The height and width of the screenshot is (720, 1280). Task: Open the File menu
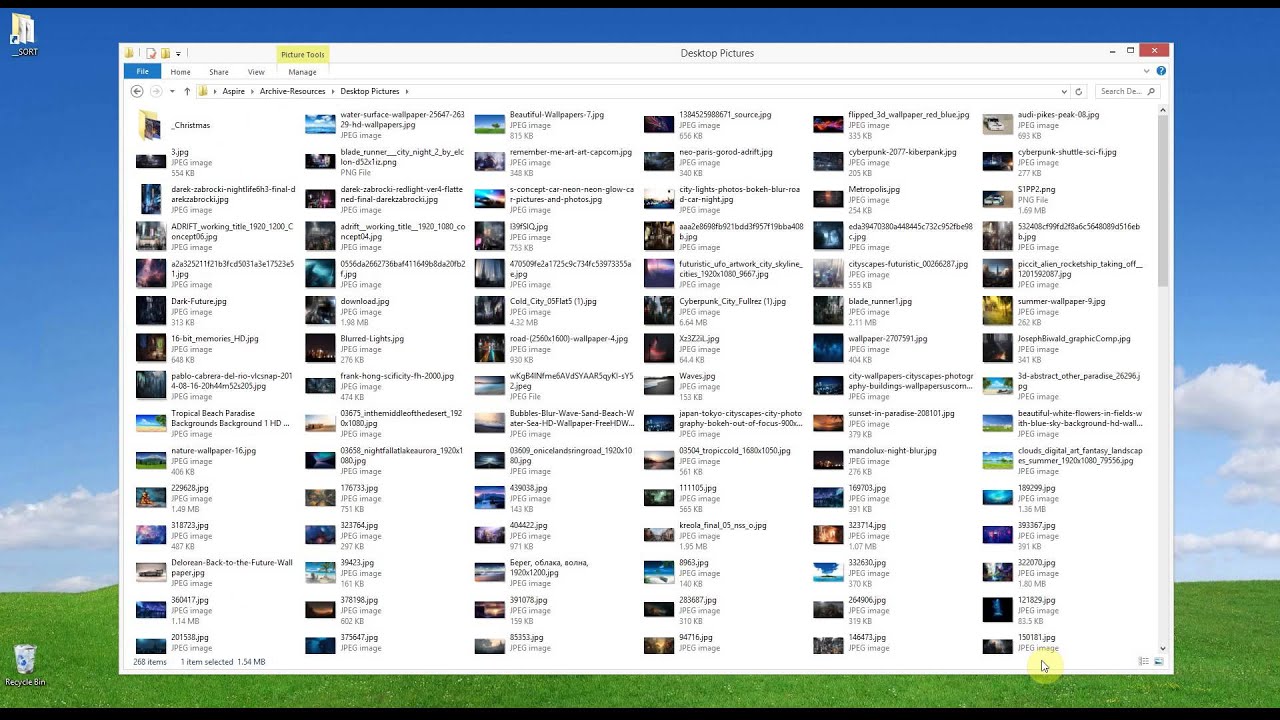[142, 71]
